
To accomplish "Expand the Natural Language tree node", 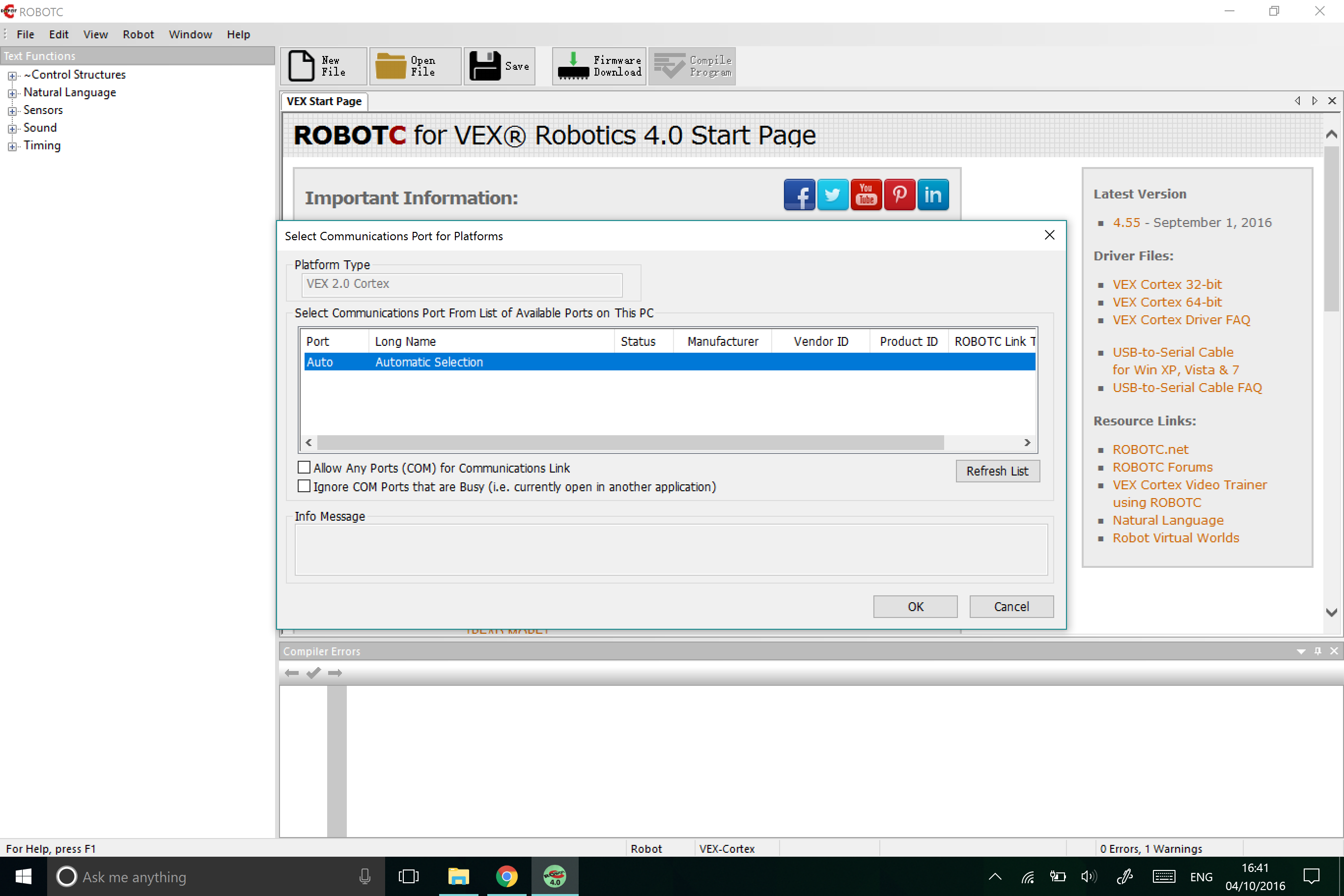I will 12,93.
